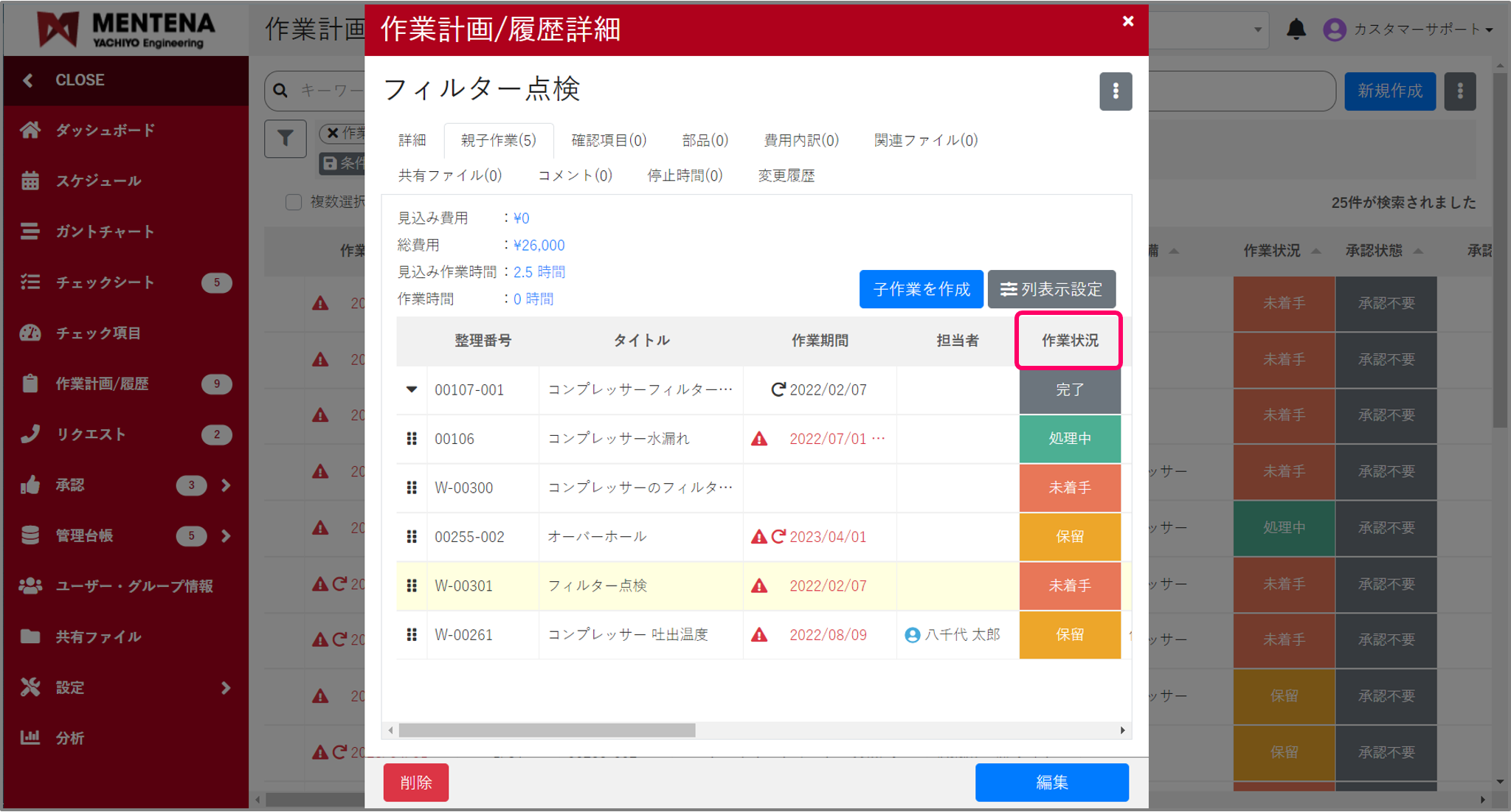
Task: Open the 部品(0) tab
Action: pyautogui.click(x=705, y=140)
